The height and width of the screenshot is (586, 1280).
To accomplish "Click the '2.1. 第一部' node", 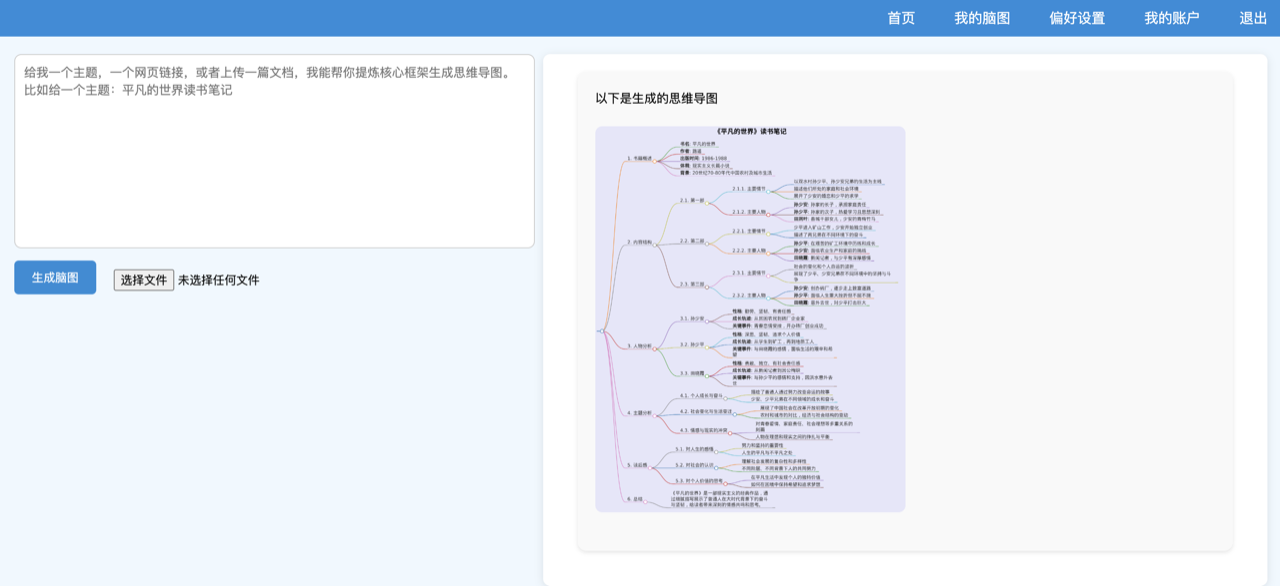I will [693, 200].
